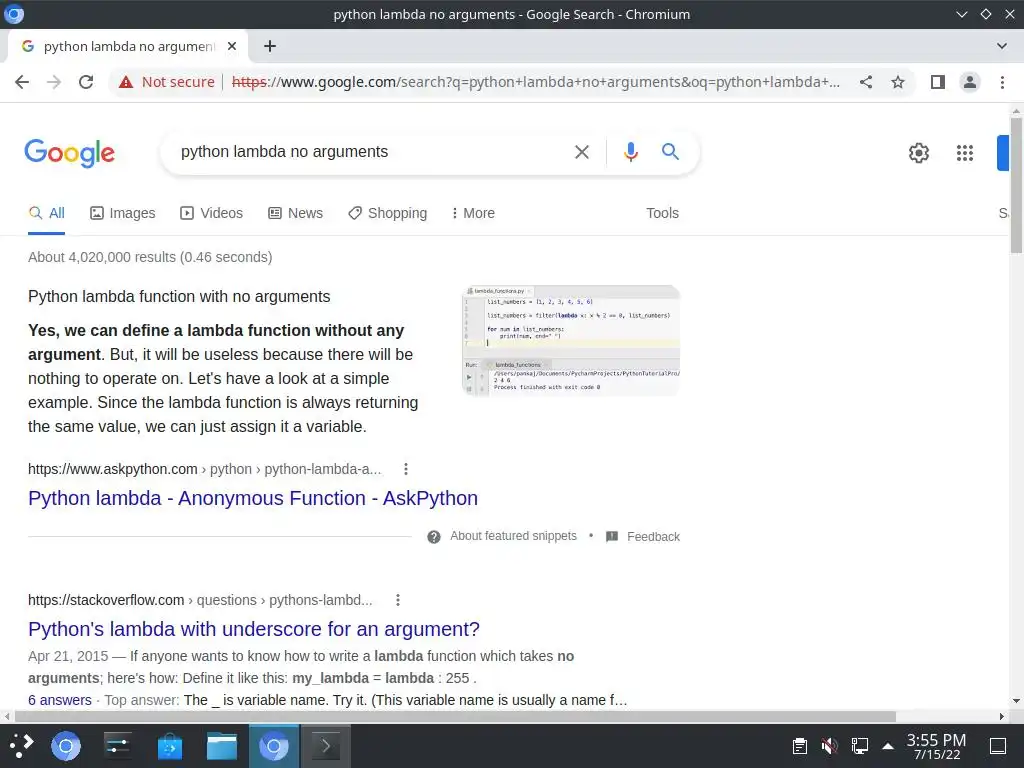Open the clipboard tray icon
Screen dimensions: 1024x768
point(799,746)
